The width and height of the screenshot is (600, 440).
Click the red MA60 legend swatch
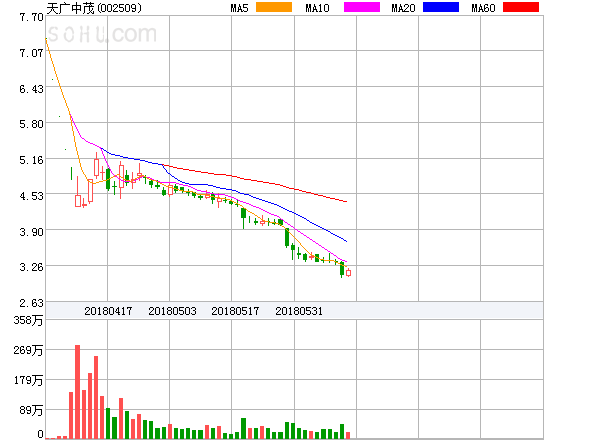coord(521,7)
